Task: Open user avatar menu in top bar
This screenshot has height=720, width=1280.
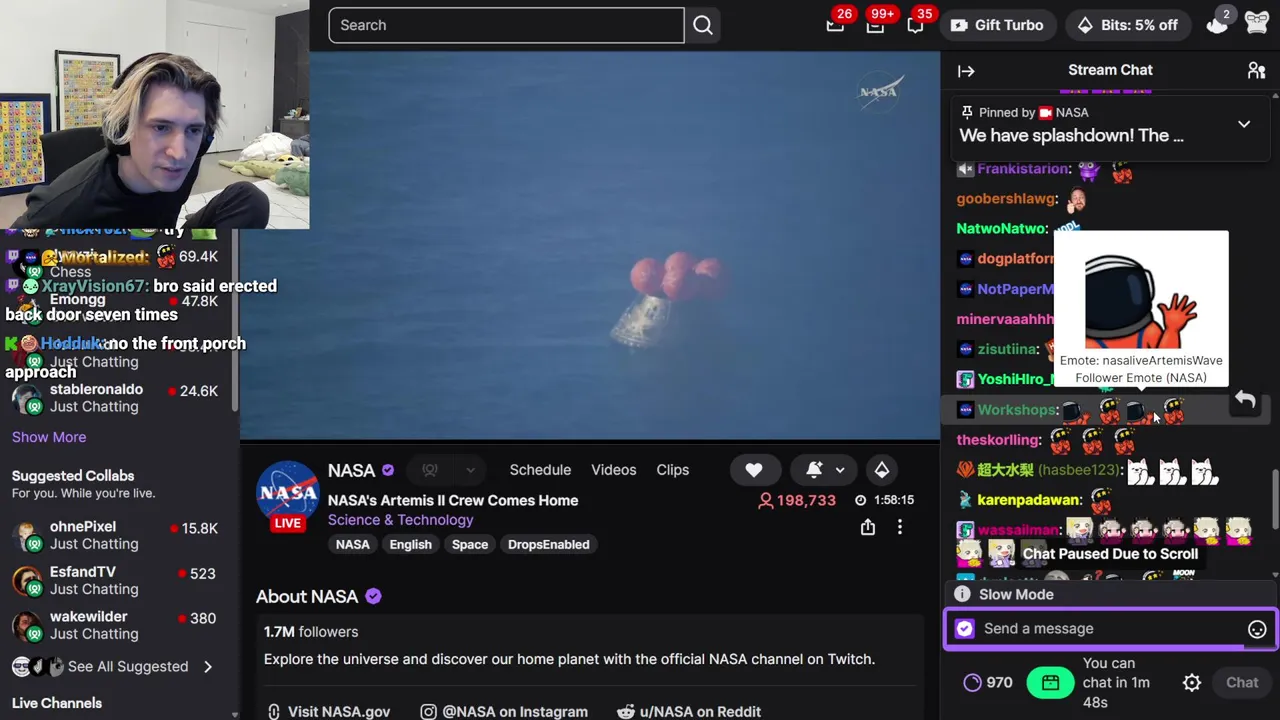Action: pyautogui.click(x=1257, y=25)
